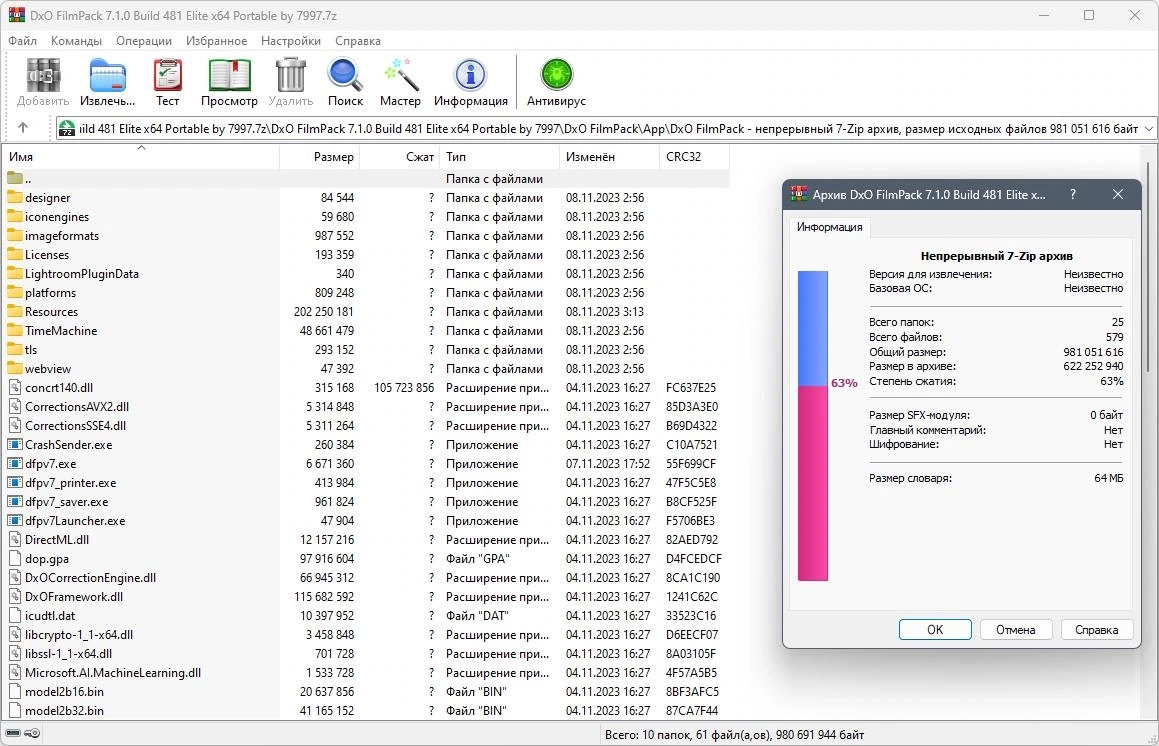Select the LightroomPluginData folder row
Viewport: 1159px width, 746px height.
pos(367,274)
